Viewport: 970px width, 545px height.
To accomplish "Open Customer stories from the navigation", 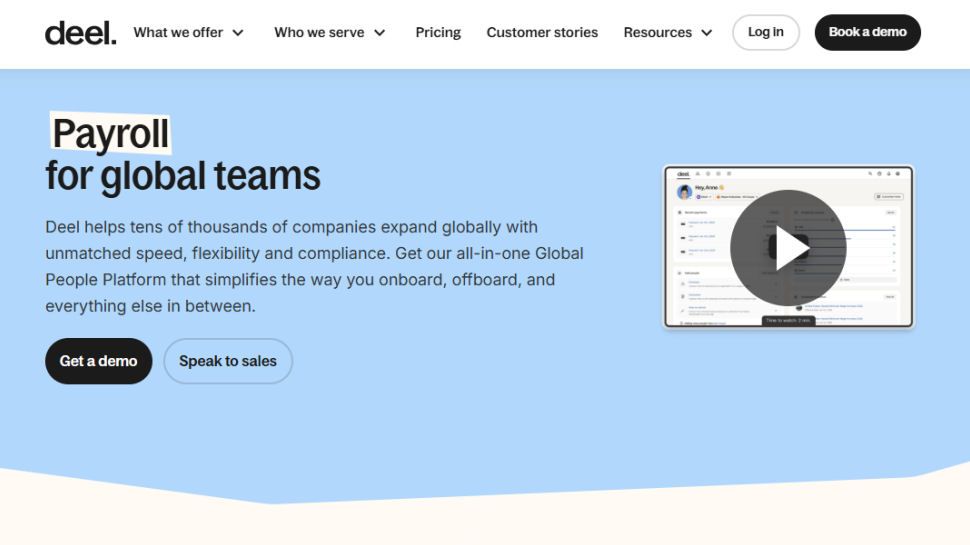I will (542, 32).
